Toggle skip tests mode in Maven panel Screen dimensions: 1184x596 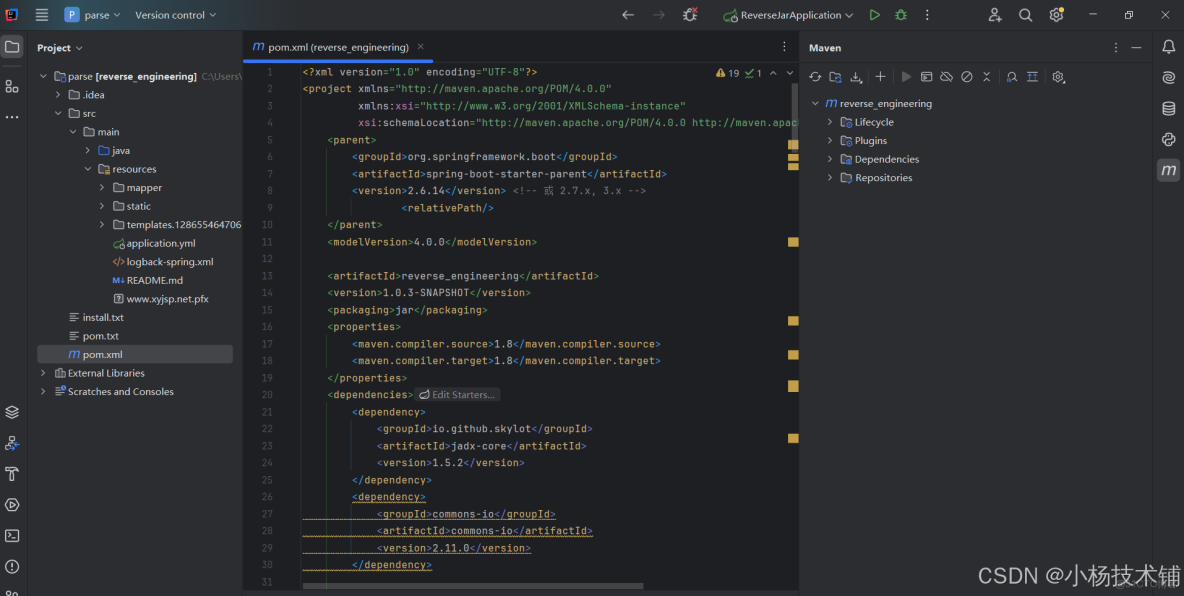pyautogui.click(x=967, y=76)
